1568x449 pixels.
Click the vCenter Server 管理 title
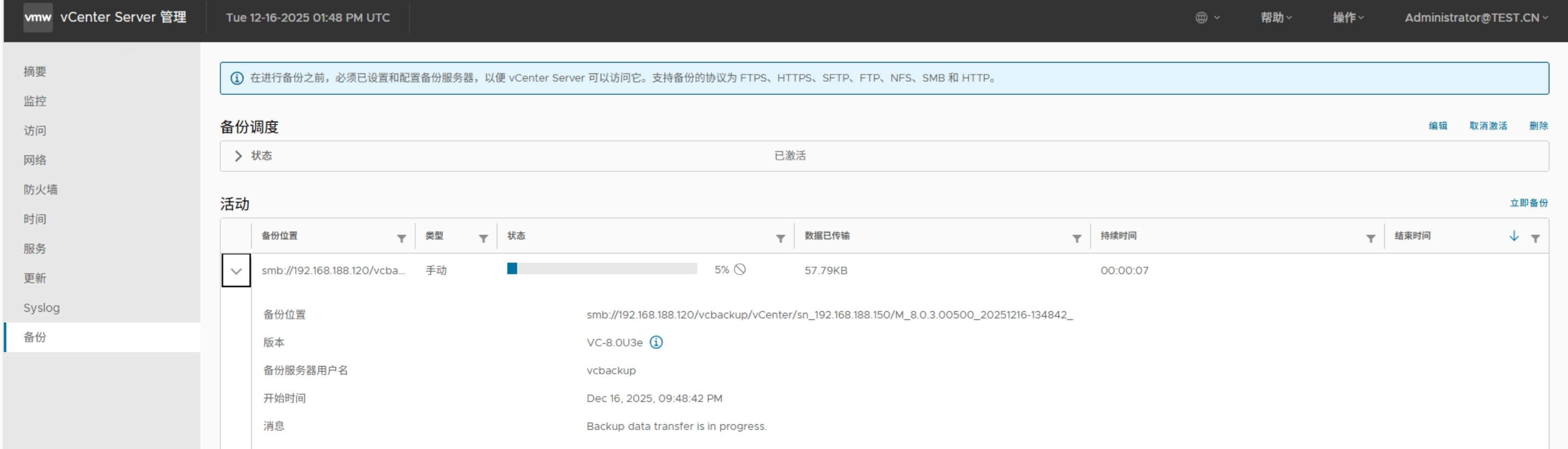click(x=123, y=18)
